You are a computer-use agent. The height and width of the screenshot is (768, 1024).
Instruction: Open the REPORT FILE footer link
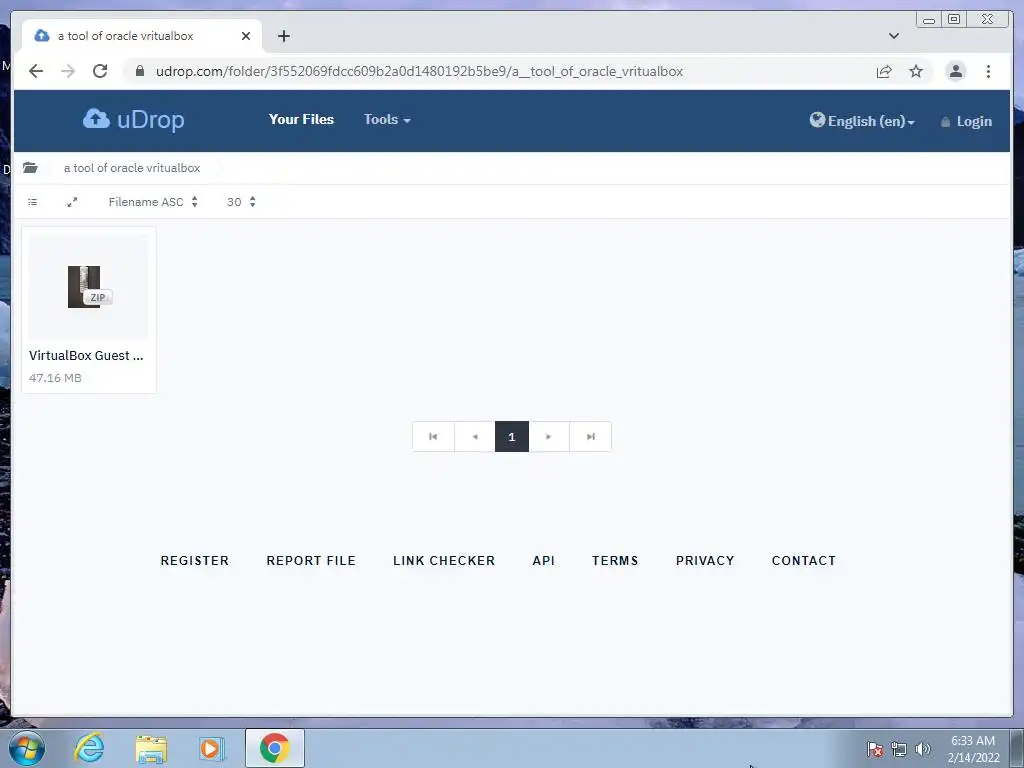pos(311,561)
